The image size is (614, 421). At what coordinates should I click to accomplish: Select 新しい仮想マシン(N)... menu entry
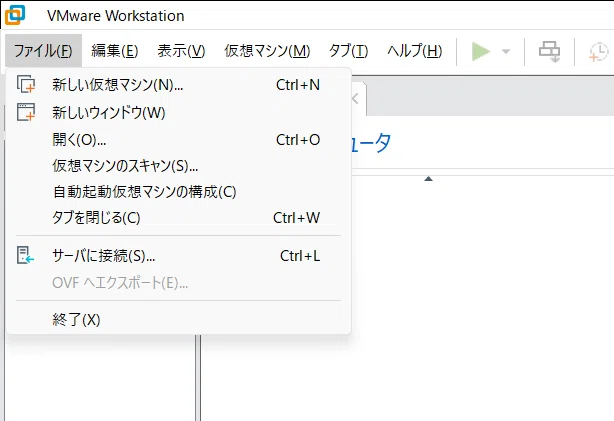point(178,85)
